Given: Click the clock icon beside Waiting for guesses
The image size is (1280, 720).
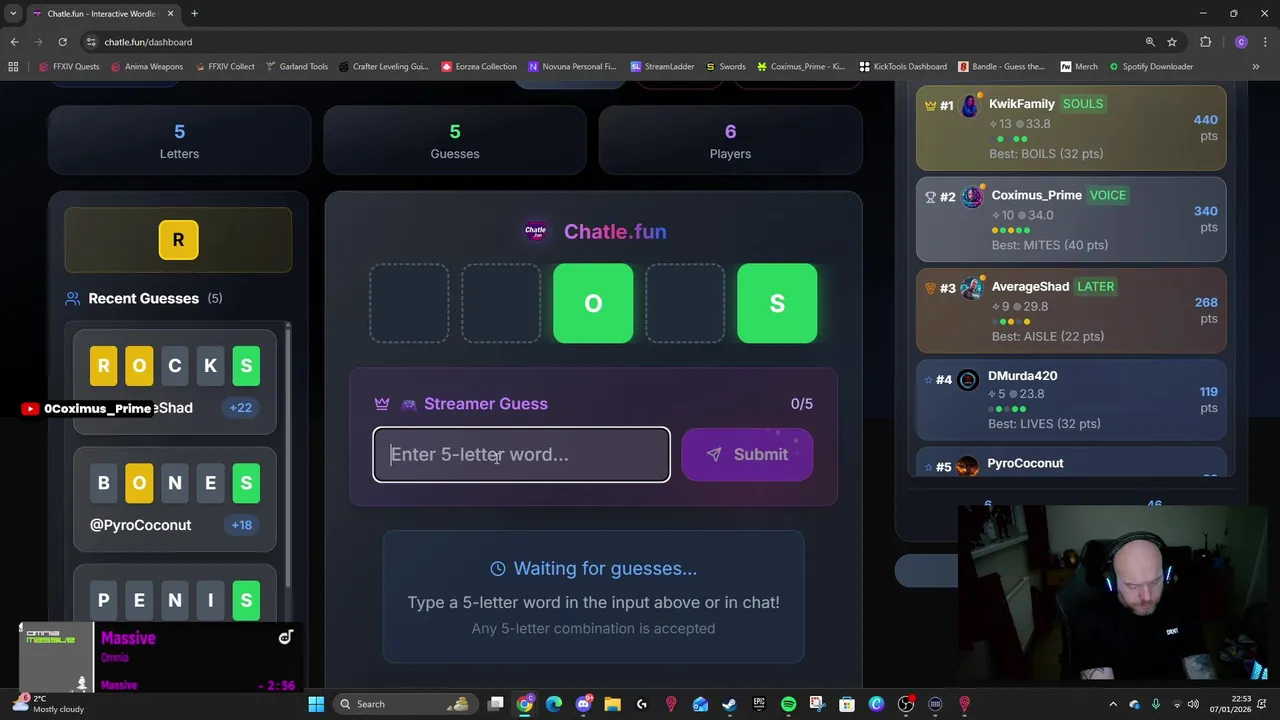Looking at the screenshot, I should click(498, 568).
